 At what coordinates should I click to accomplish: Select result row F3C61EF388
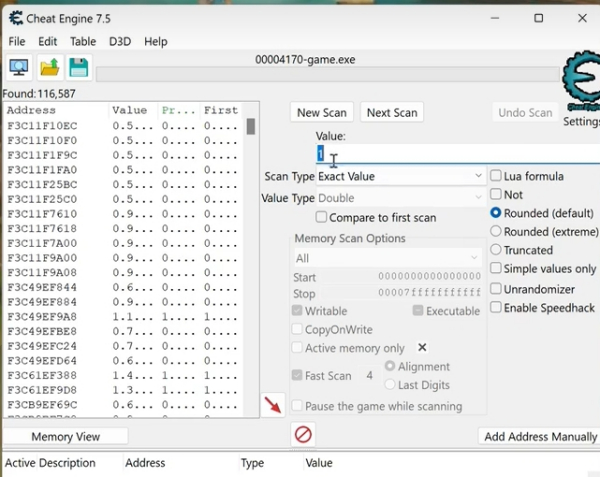coord(124,376)
